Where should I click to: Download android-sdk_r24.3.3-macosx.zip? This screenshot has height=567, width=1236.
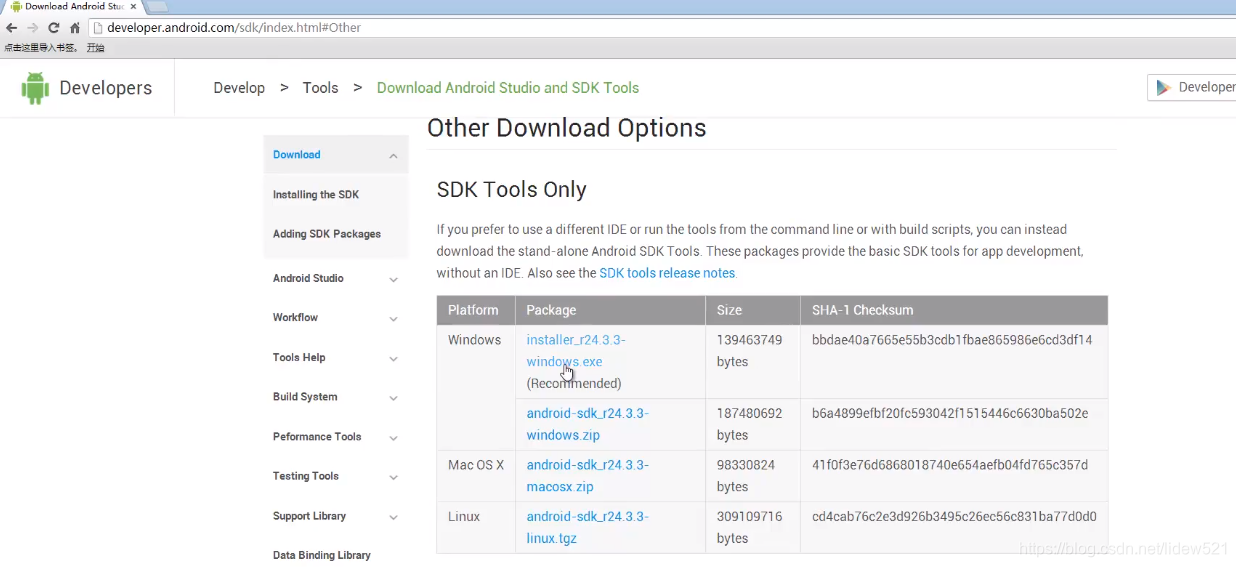588,476
